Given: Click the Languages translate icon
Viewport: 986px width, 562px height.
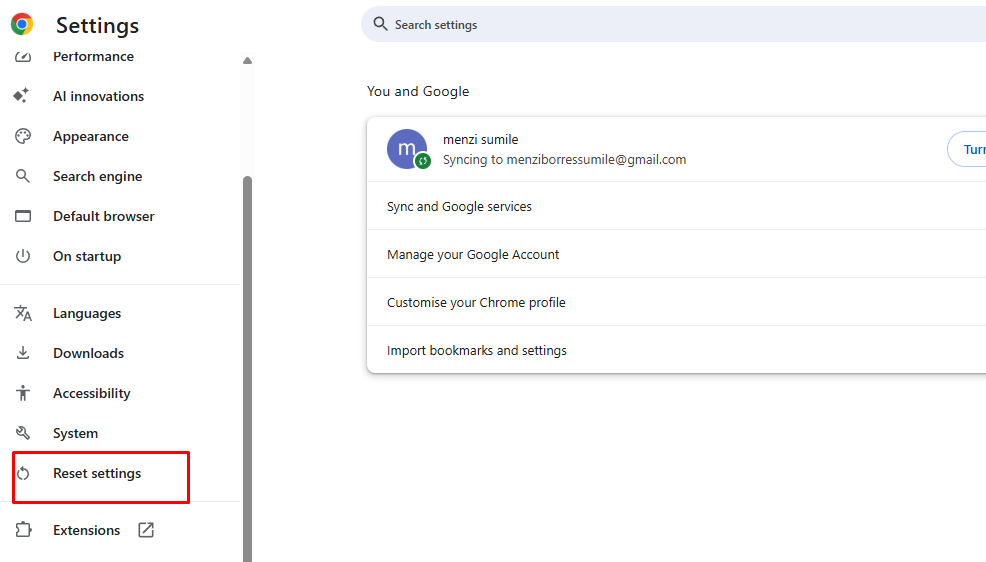Looking at the screenshot, I should [x=22, y=313].
